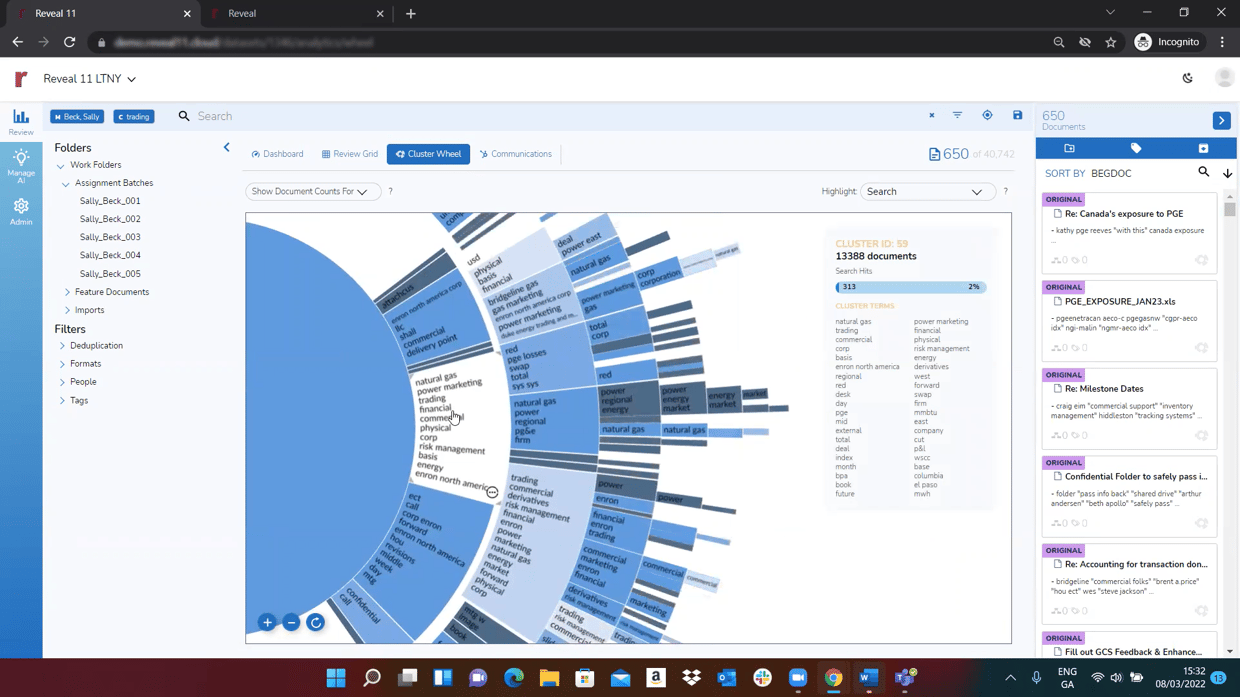Switch to the Dashboard tab

277,154
